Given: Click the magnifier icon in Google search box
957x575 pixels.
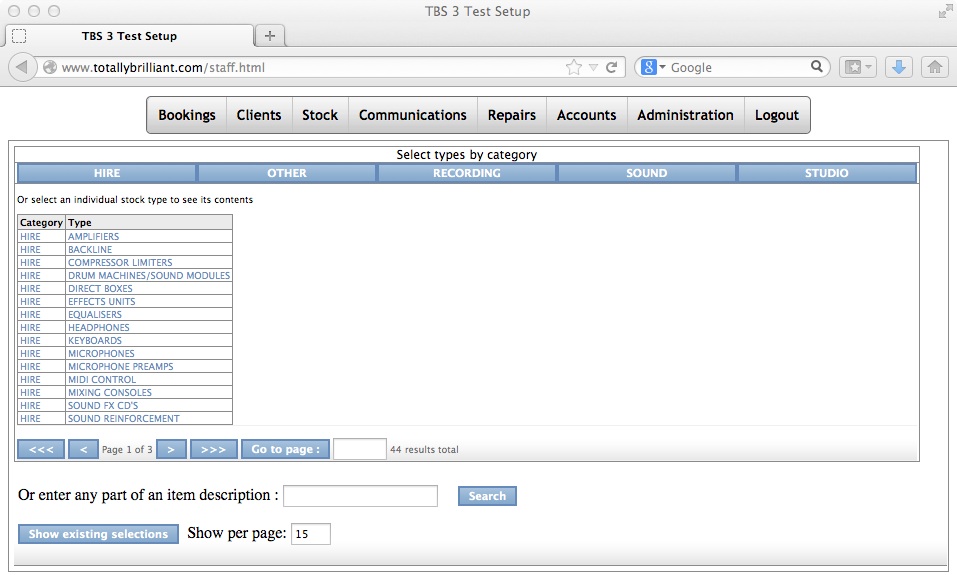Looking at the screenshot, I should point(816,67).
